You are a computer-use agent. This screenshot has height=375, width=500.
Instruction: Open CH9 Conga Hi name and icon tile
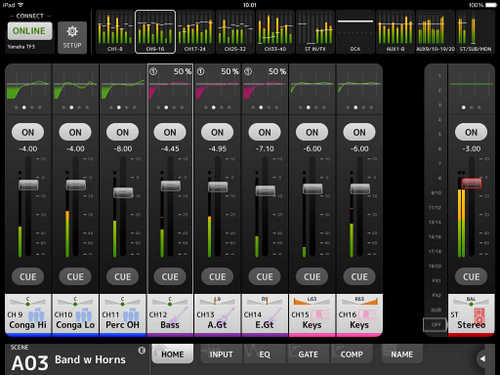(x=28, y=314)
